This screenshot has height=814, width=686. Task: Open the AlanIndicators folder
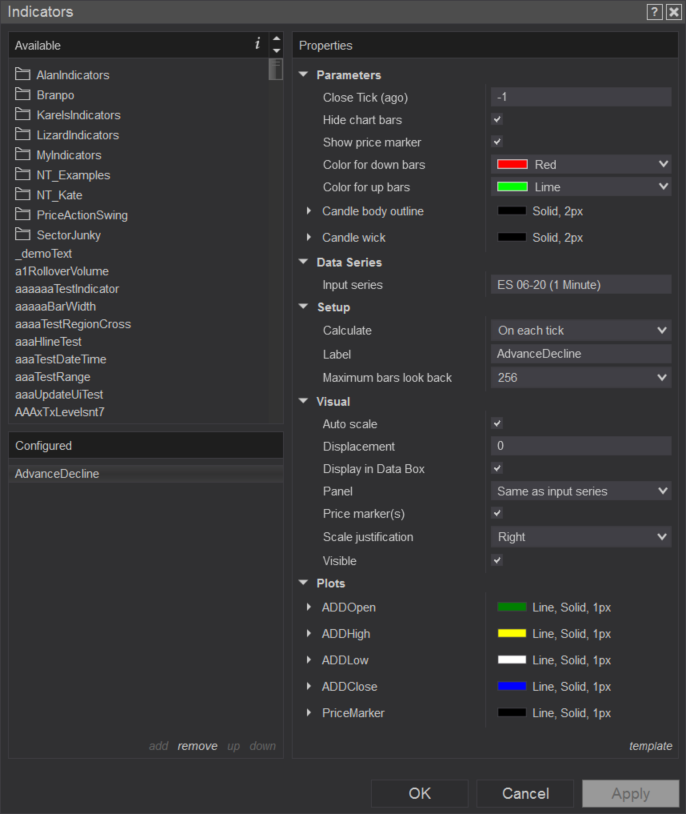[x=73, y=75]
